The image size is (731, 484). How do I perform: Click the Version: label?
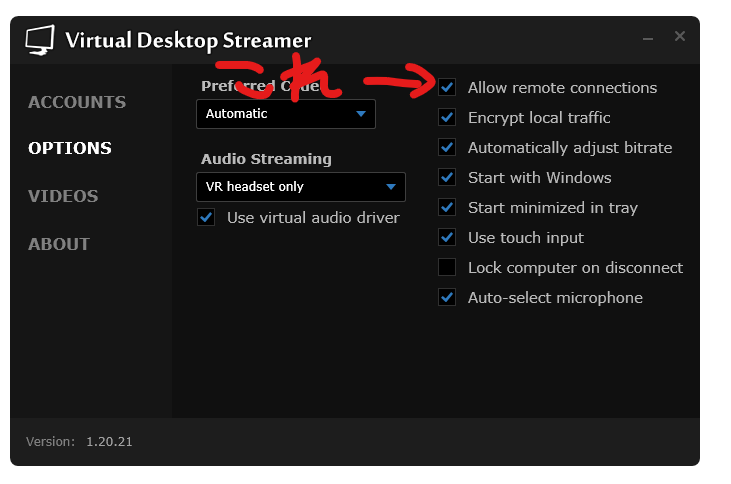[x=50, y=442]
